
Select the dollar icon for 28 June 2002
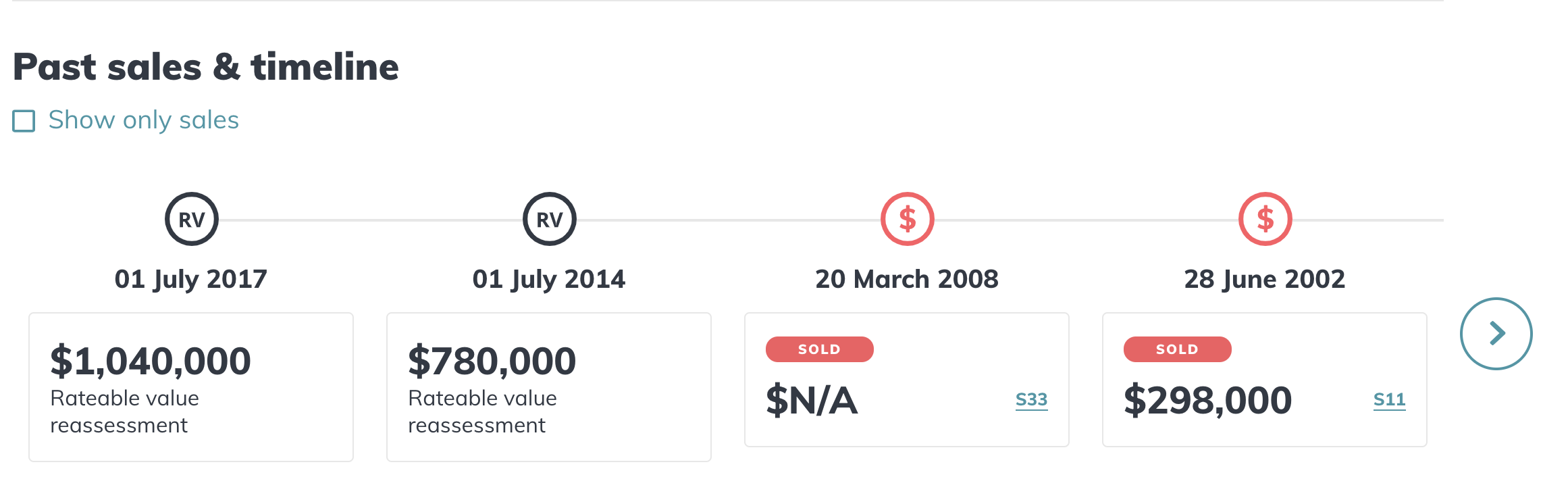click(x=1265, y=220)
